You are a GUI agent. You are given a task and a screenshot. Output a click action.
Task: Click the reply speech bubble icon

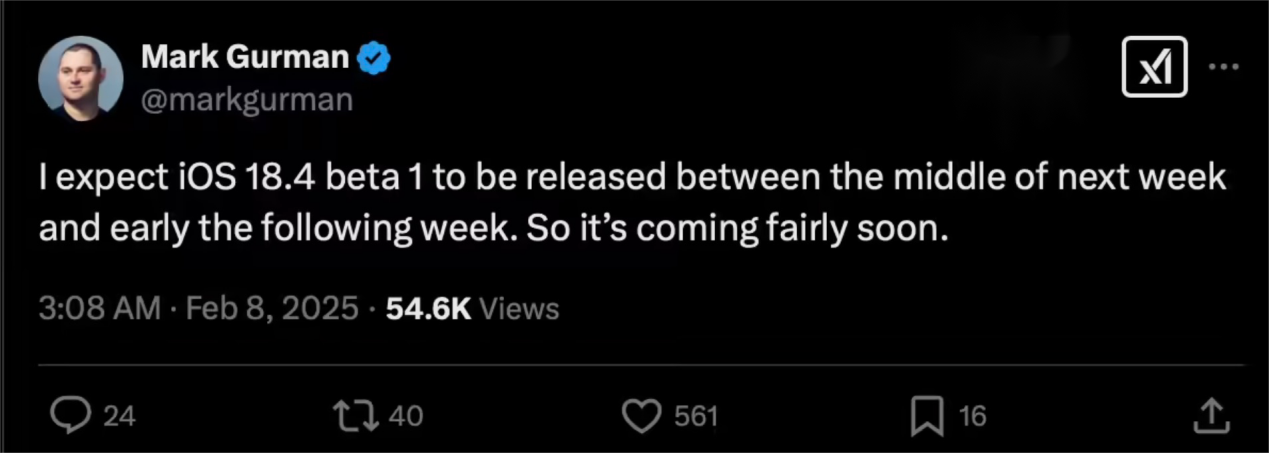[70, 416]
